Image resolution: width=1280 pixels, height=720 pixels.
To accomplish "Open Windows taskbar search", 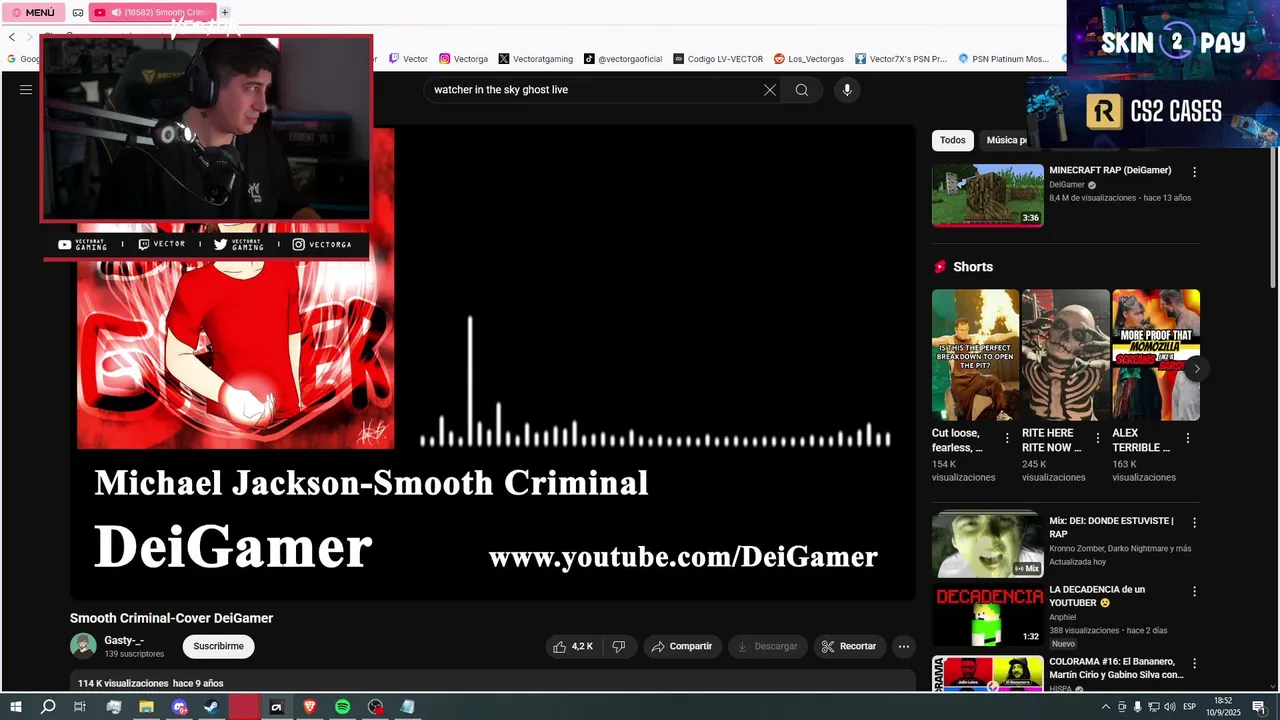I will (48, 707).
